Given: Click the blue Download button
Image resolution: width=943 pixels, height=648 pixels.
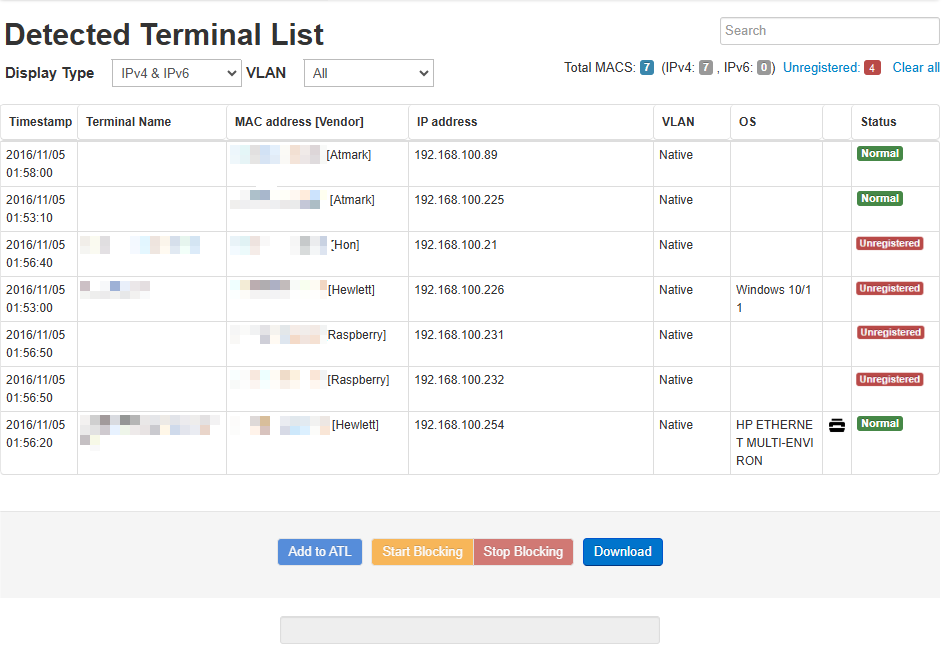Looking at the screenshot, I should [x=622, y=552].
